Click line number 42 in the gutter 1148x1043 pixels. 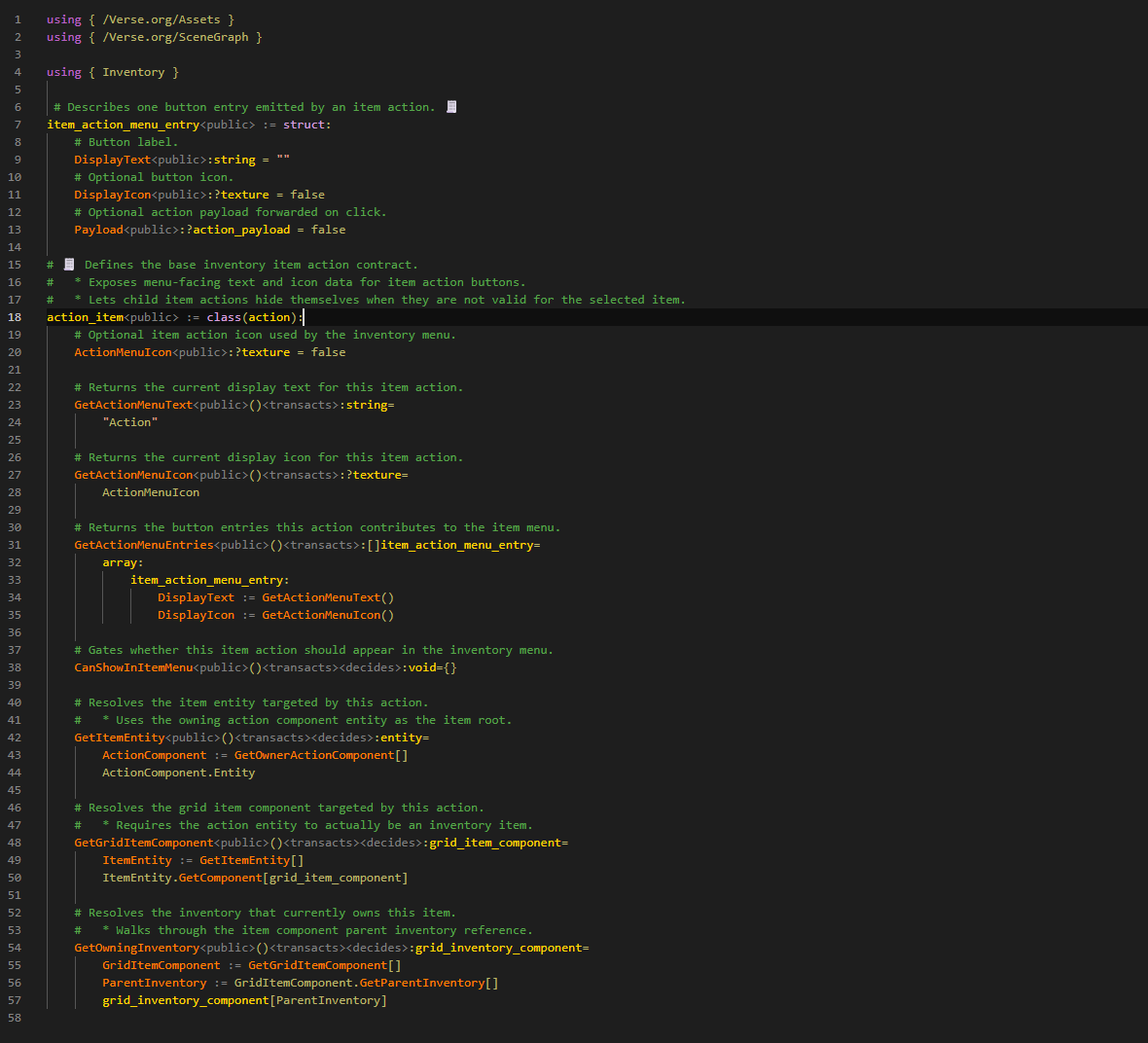pyautogui.click(x=15, y=737)
